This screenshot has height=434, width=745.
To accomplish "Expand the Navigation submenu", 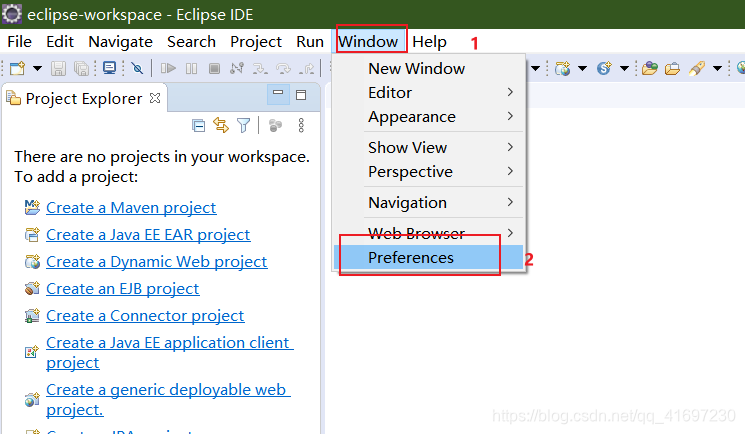I will point(429,203).
